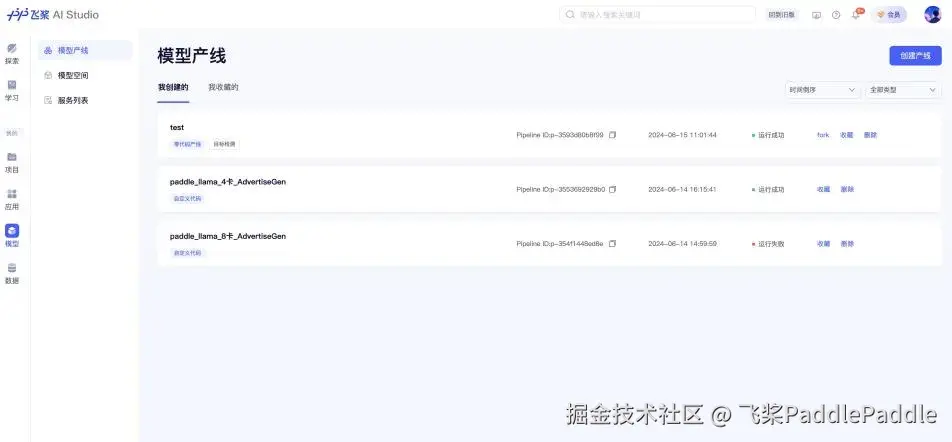Click 删除 on paddle_llama_8卡_AdvertiseGen row
This screenshot has height=442, width=952.
[x=847, y=243]
